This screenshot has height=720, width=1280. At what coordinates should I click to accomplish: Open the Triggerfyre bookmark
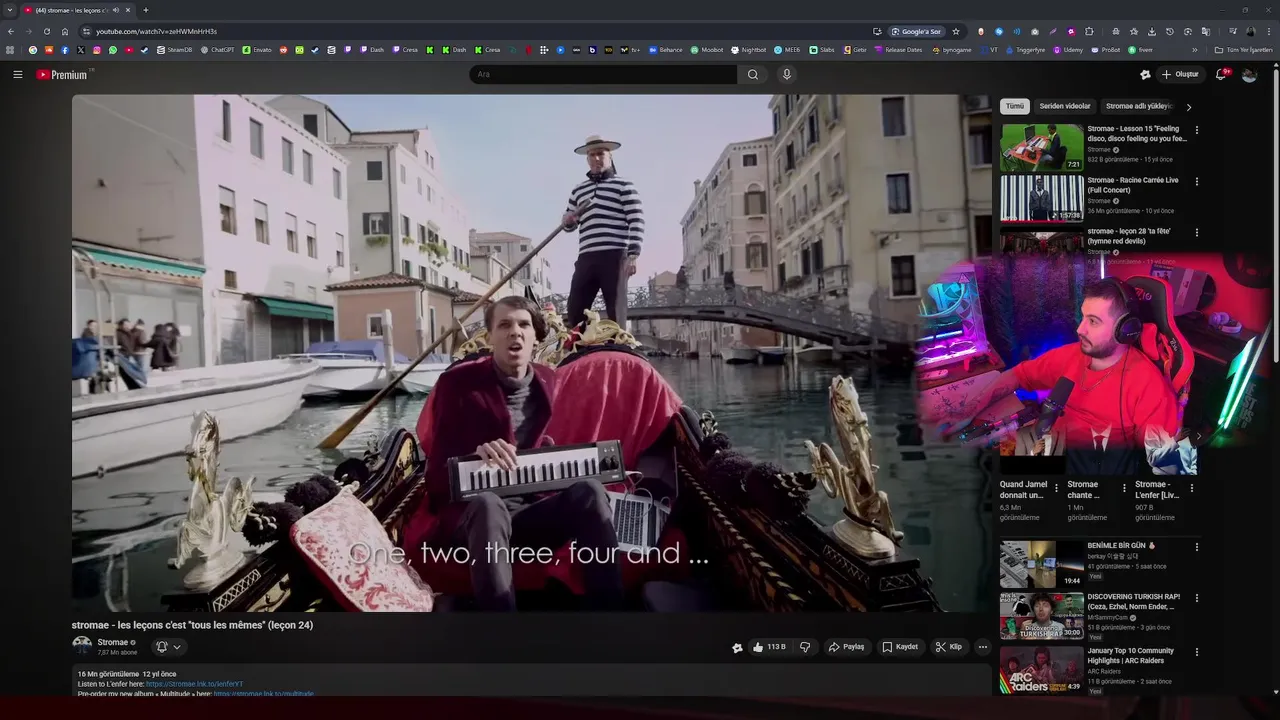1025,49
